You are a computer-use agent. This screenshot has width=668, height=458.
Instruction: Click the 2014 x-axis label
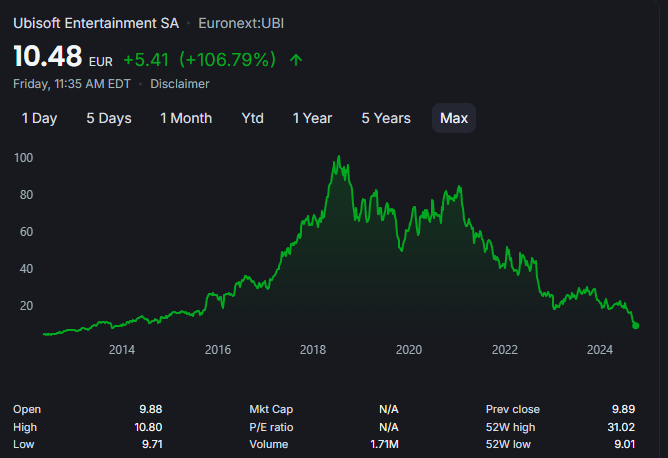122,350
